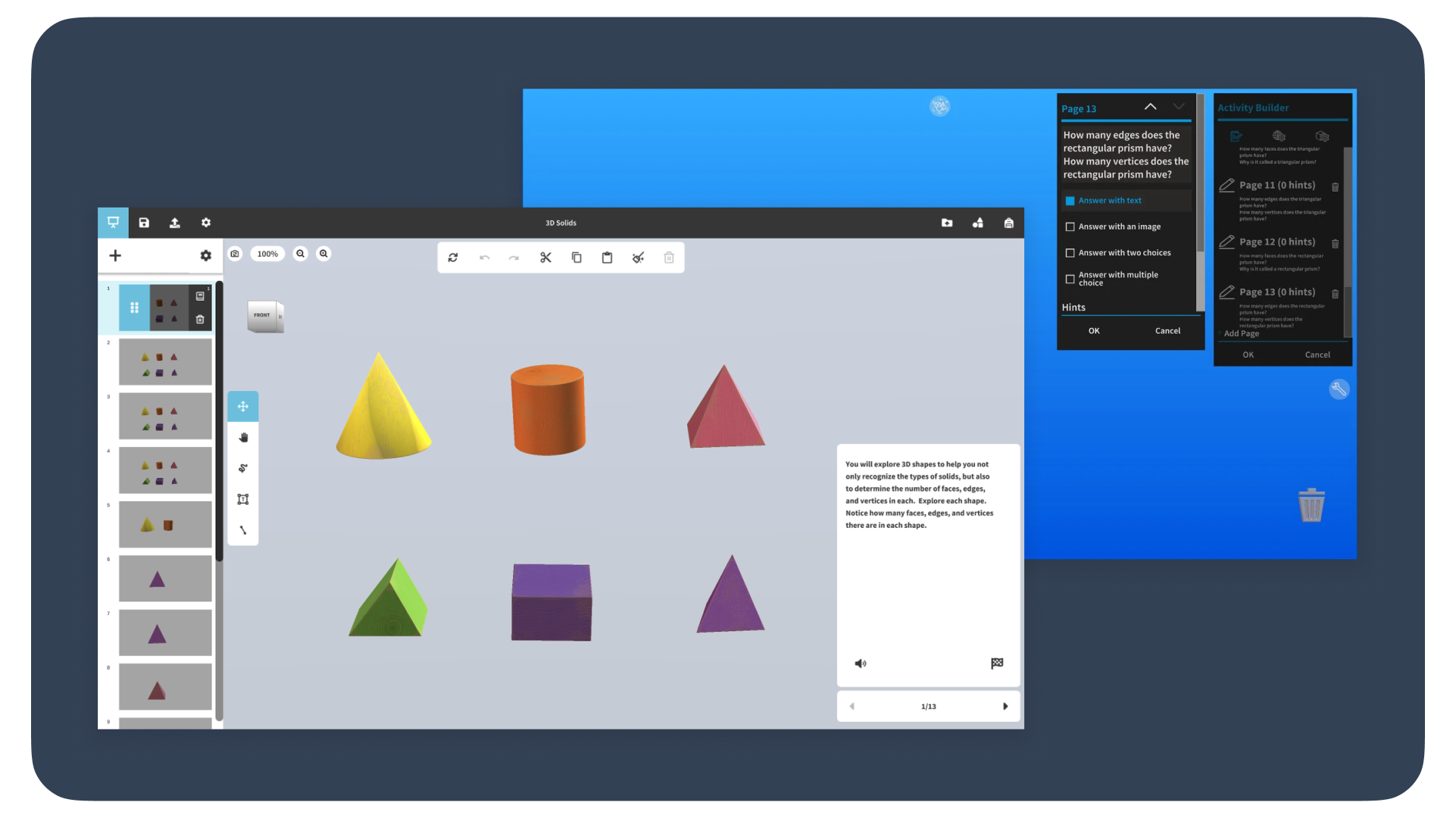Select the Text box tool
Screen dimensions: 1456x818
pos(242,498)
